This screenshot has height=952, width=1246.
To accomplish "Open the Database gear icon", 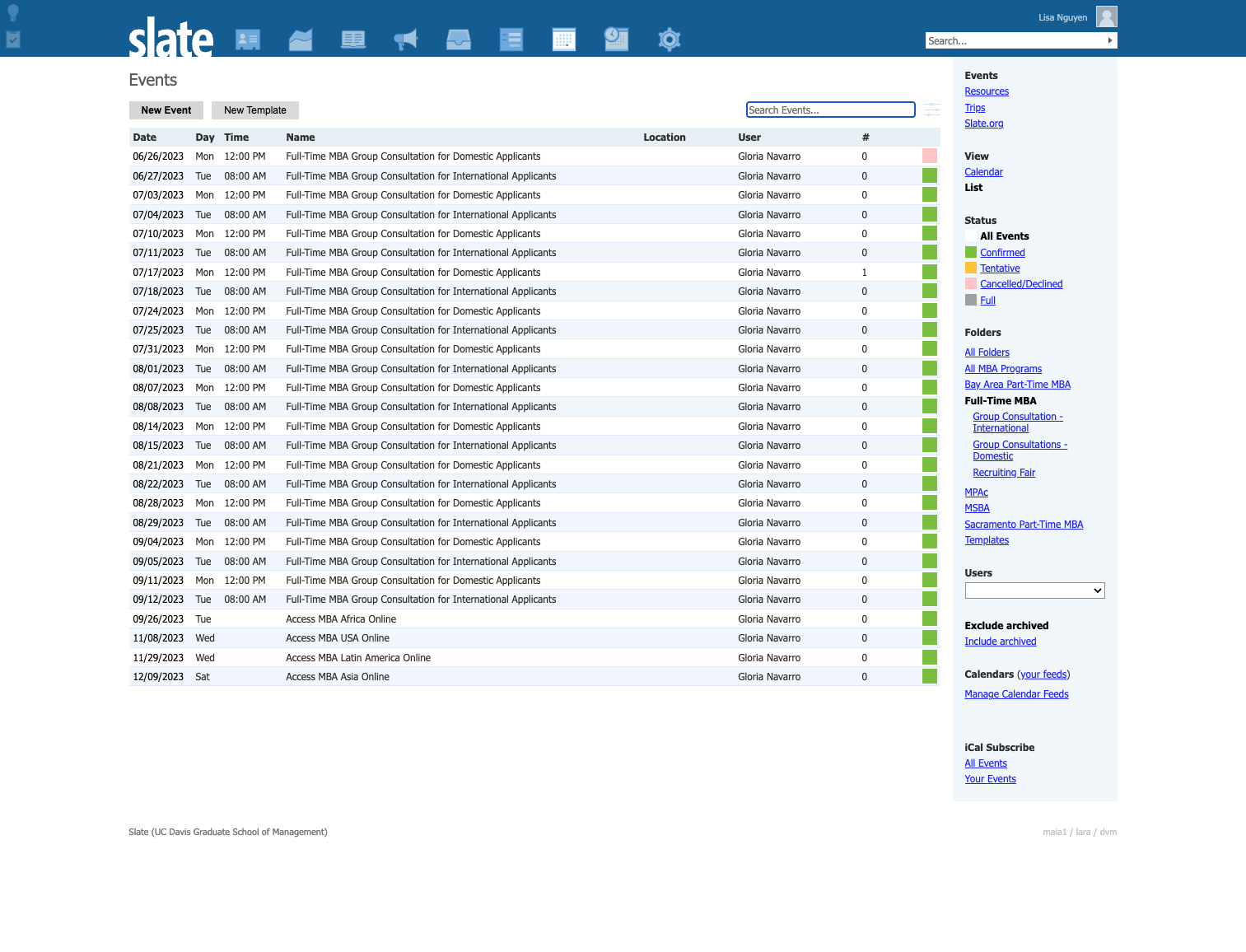I will tap(670, 40).
